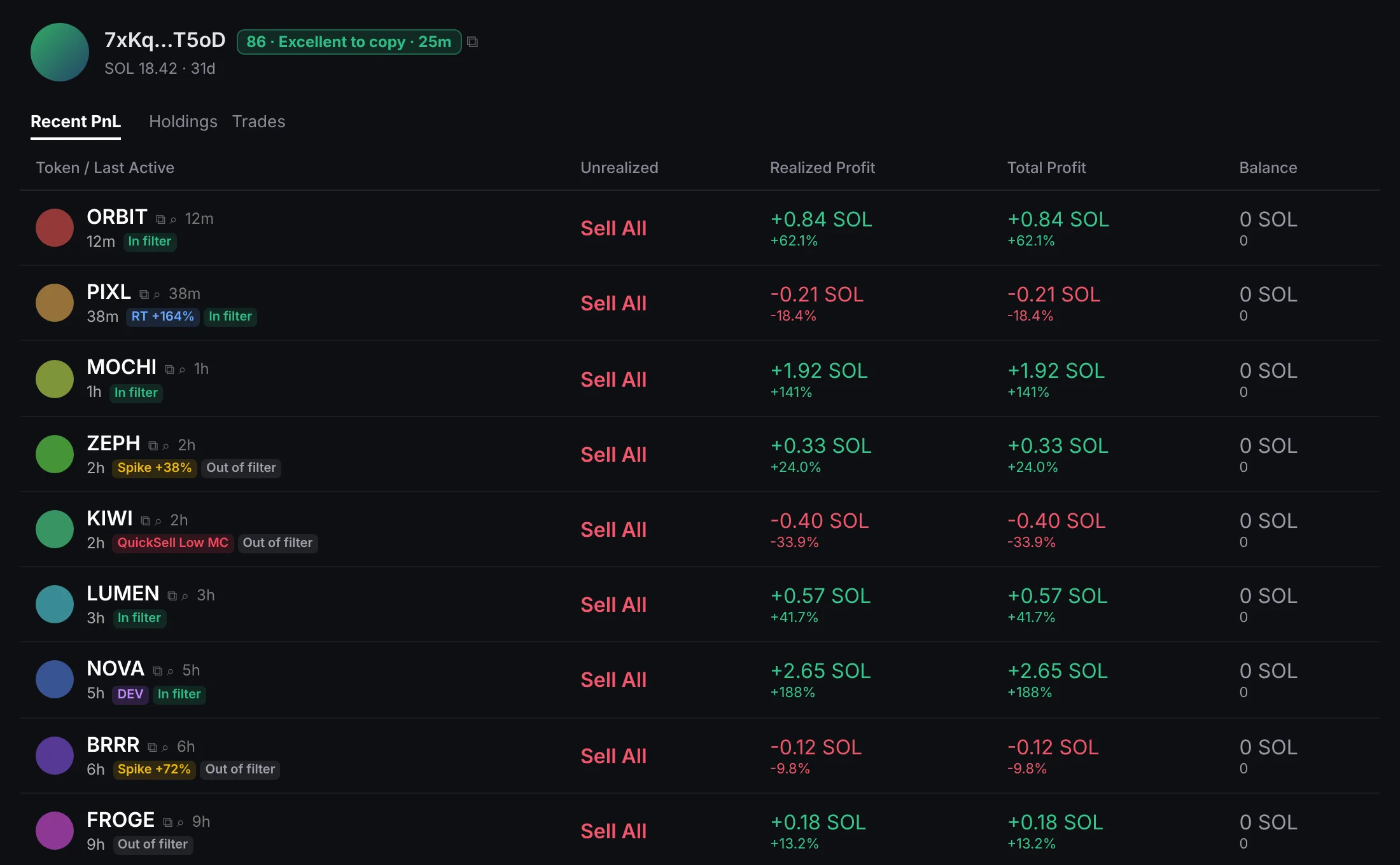Copy BRRR token address

(152, 747)
